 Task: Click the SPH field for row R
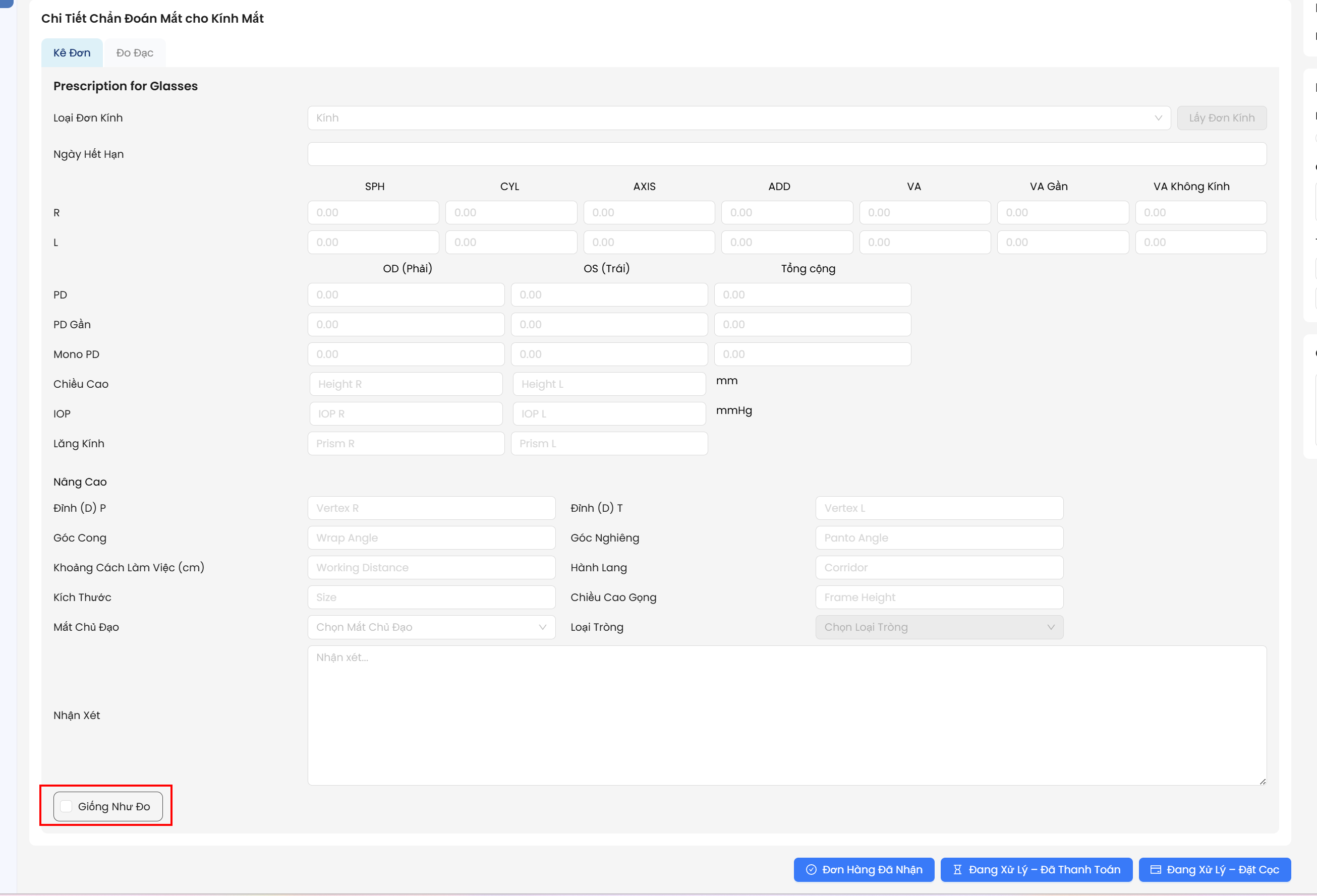tap(373, 212)
